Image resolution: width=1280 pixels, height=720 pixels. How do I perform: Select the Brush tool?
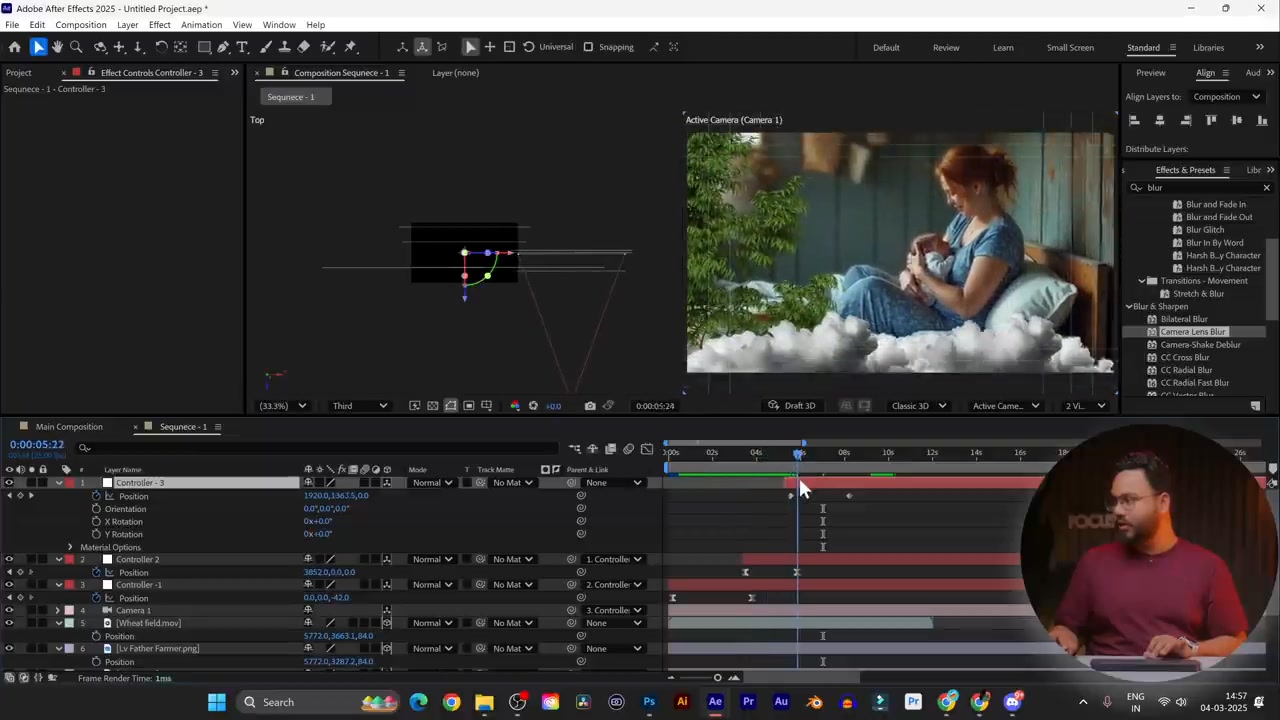coord(265,47)
